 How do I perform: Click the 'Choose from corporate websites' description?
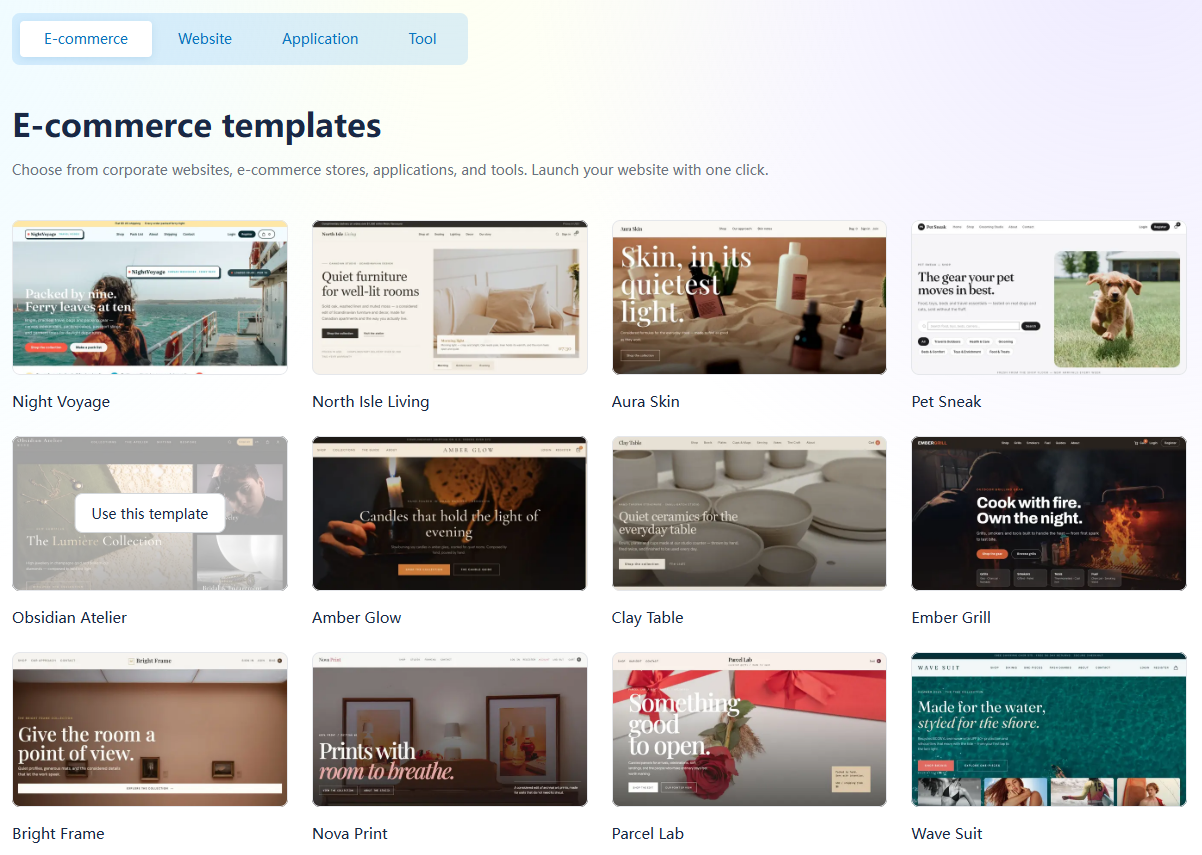pyautogui.click(x=390, y=170)
